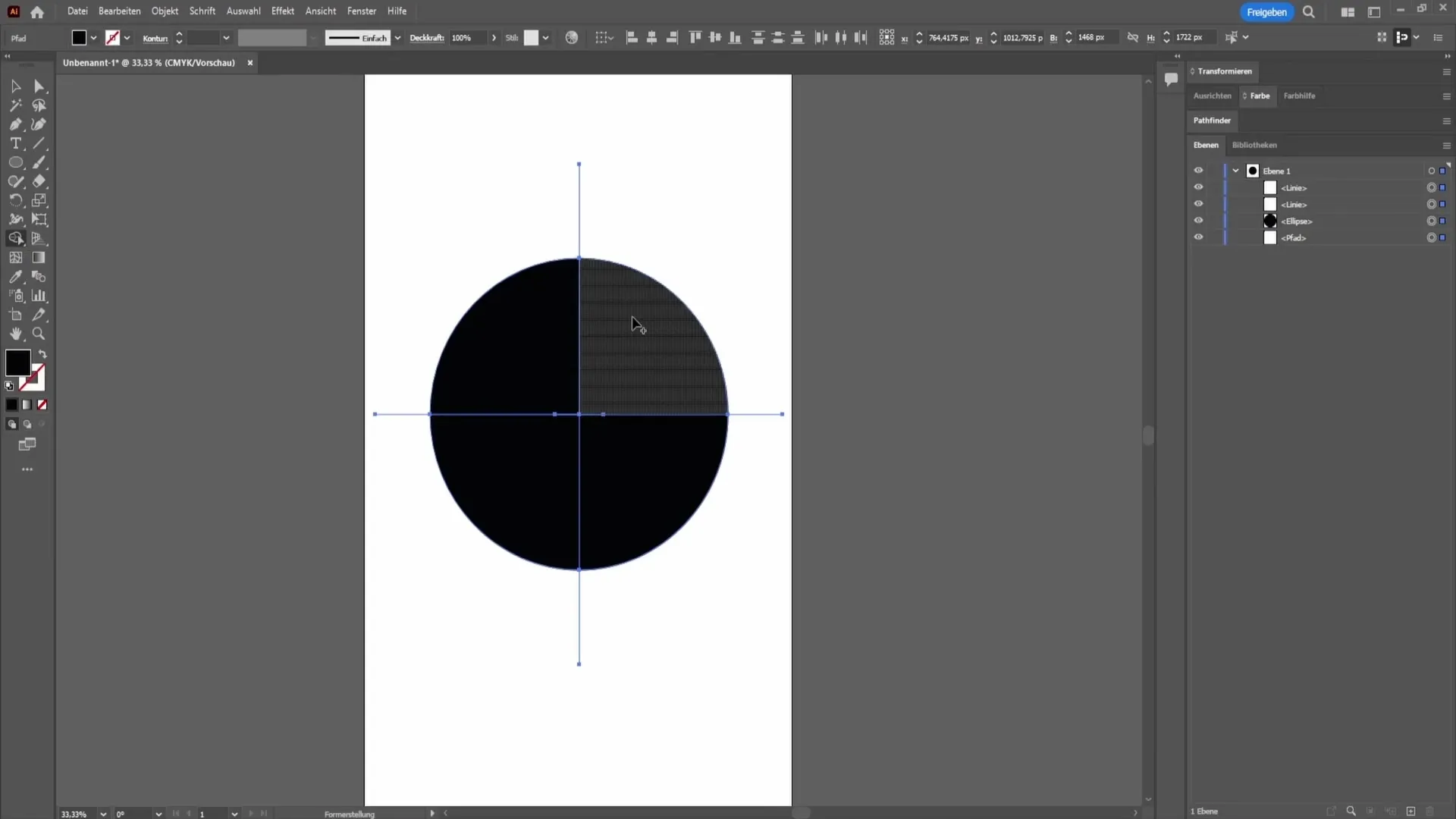The width and height of the screenshot is (1456, 819).
Task: Toggle the Ellipse layer visibility
Action: click(x=1198, y=221)
